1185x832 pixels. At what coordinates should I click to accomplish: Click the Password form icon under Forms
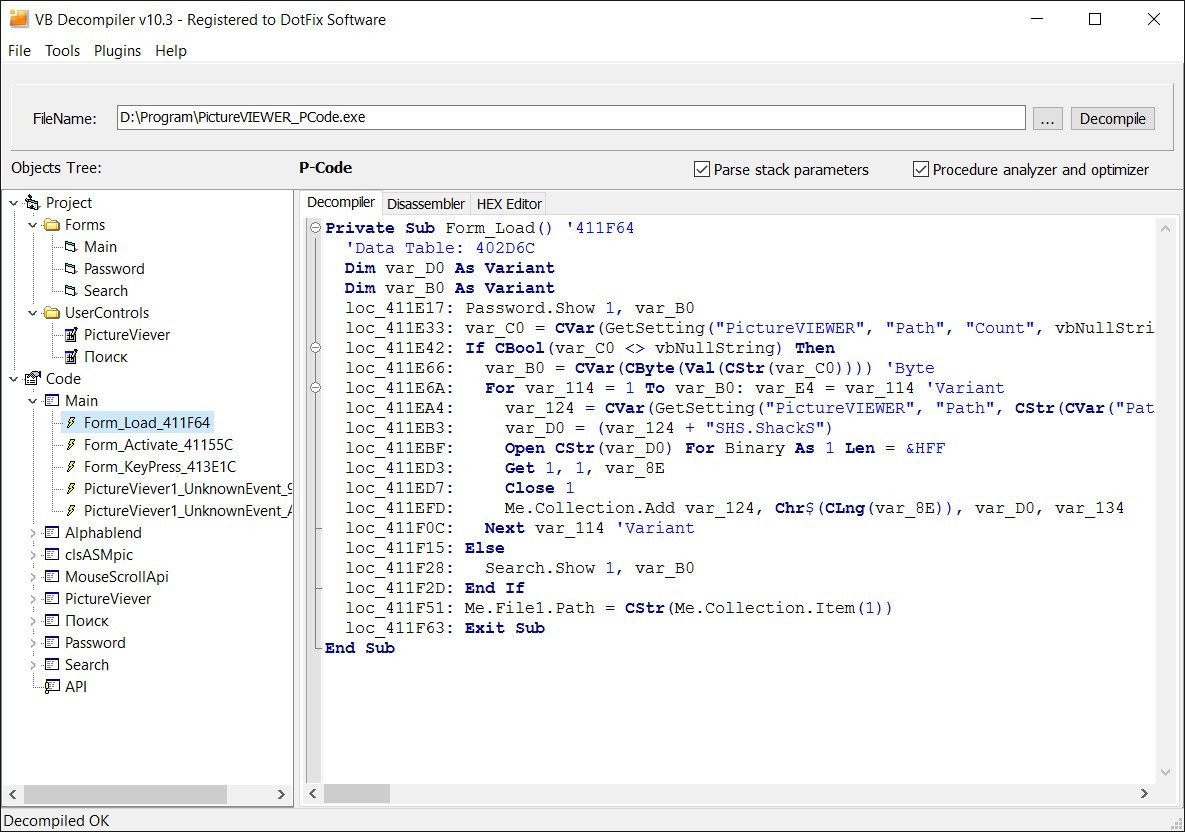click(70, 268)
